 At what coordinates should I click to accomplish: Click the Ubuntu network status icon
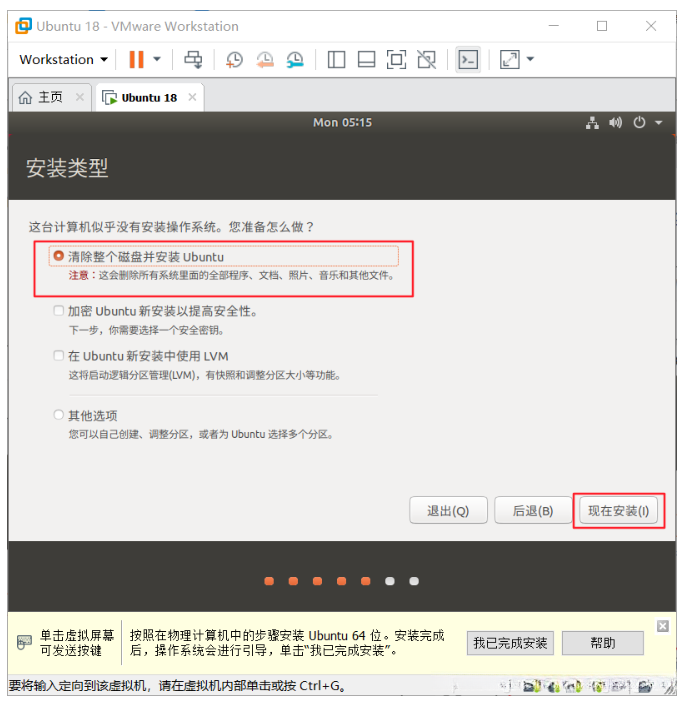pyautogui.click(x=592, y=122)
